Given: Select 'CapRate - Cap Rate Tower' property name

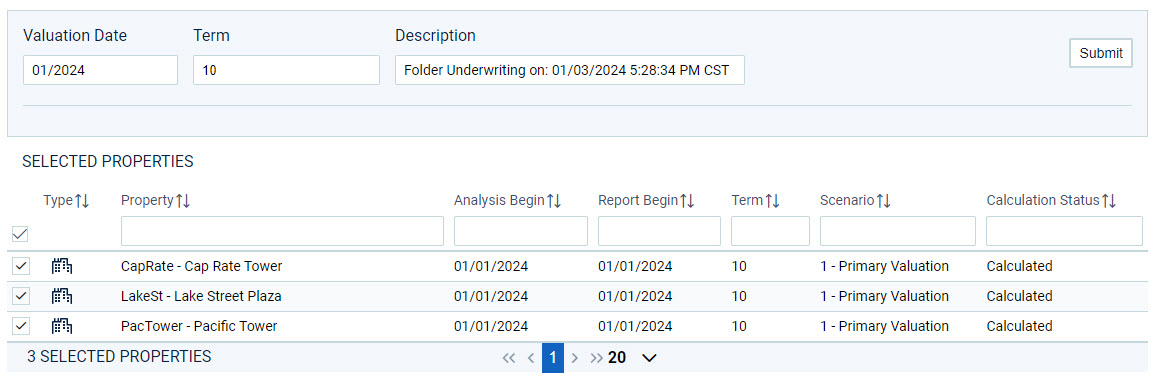Looking at the screenshot, I should [201, 266].
